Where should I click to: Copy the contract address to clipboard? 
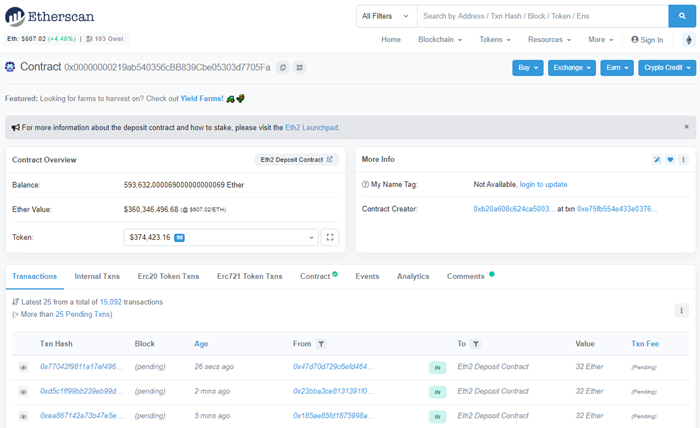tap(283, 67)
